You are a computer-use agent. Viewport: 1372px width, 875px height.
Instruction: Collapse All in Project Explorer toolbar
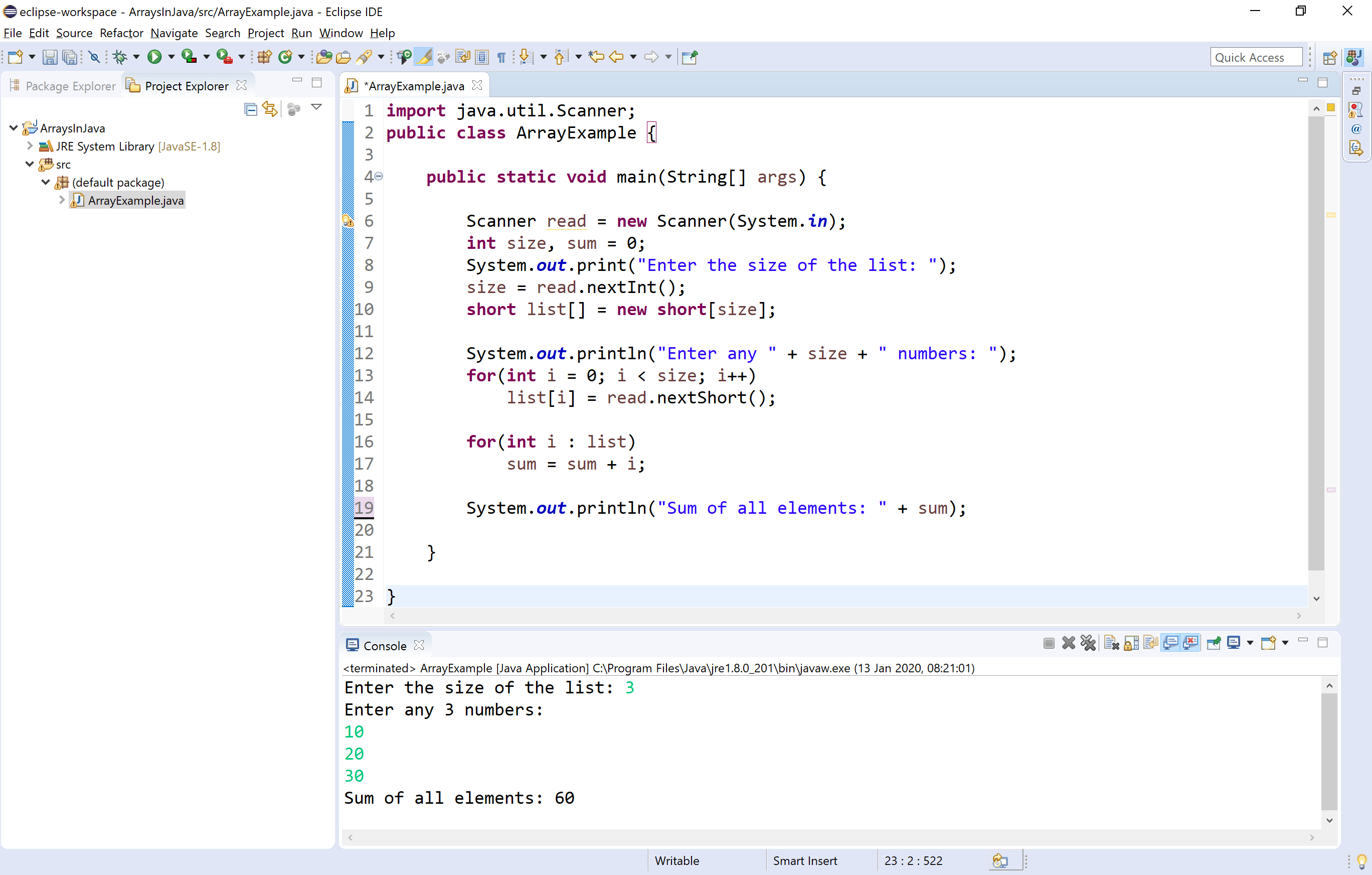251,109
